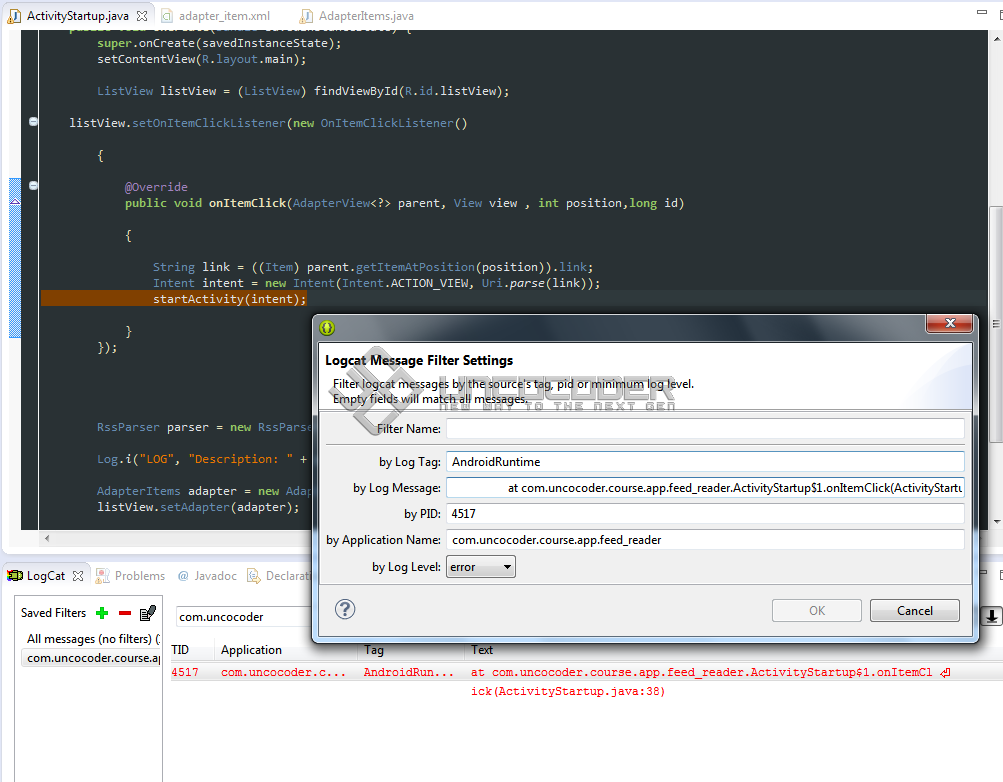
Task: Click the Filter Name input field
Action: click(705, 428)
